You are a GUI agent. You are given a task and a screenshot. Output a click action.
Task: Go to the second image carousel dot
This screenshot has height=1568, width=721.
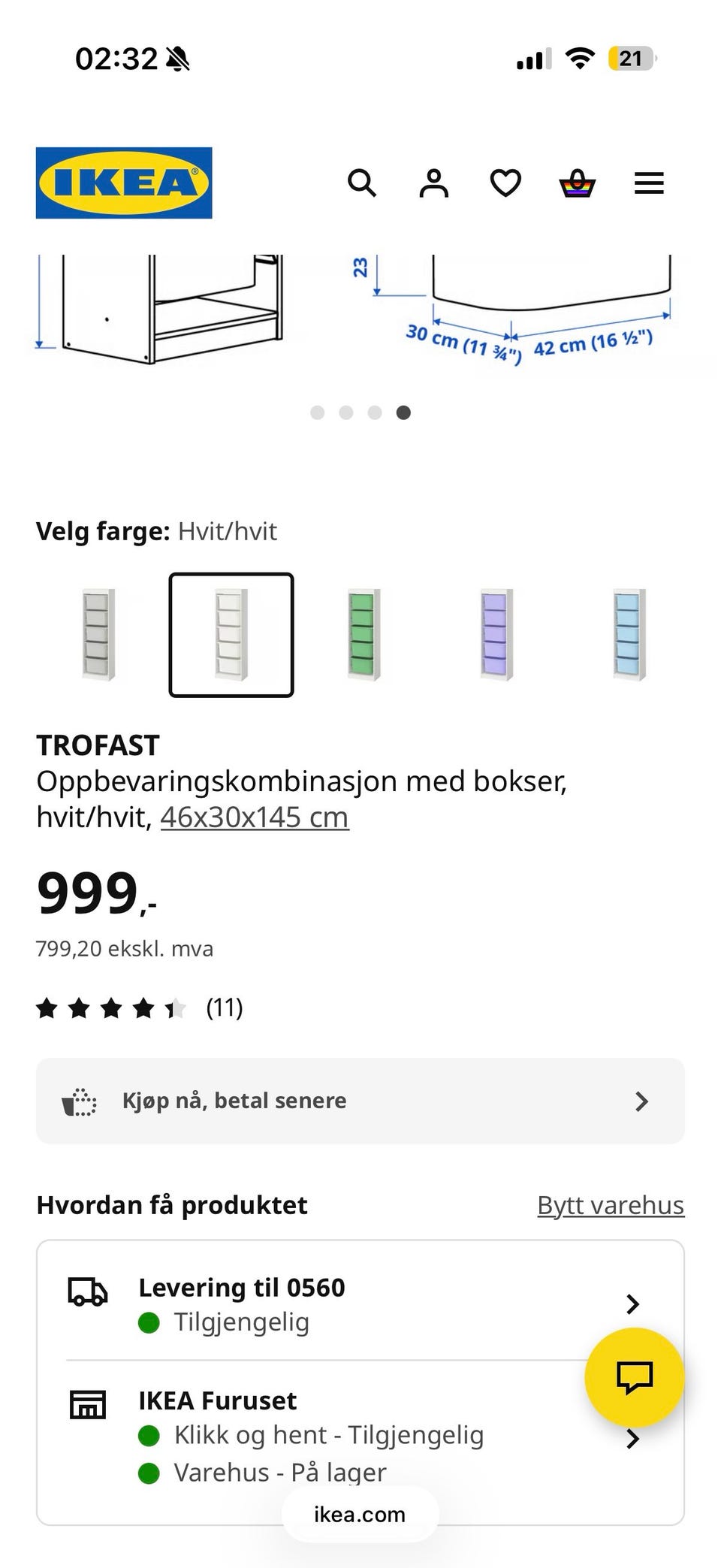(345, 412)
